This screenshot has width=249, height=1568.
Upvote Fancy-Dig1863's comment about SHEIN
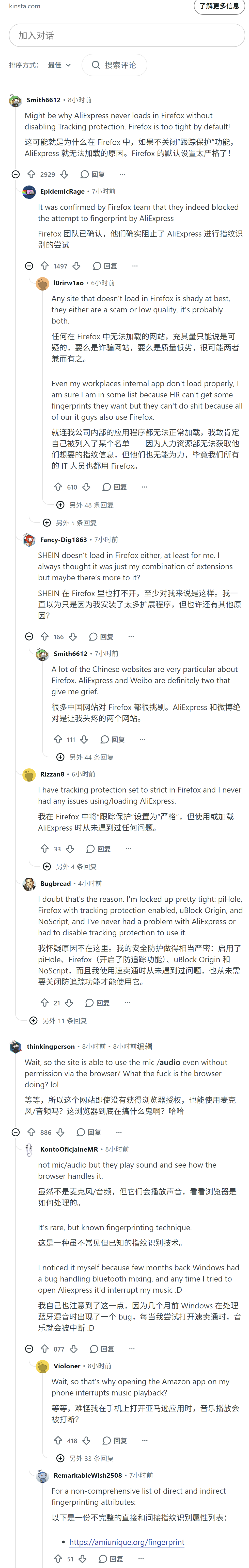click(45, 637)
